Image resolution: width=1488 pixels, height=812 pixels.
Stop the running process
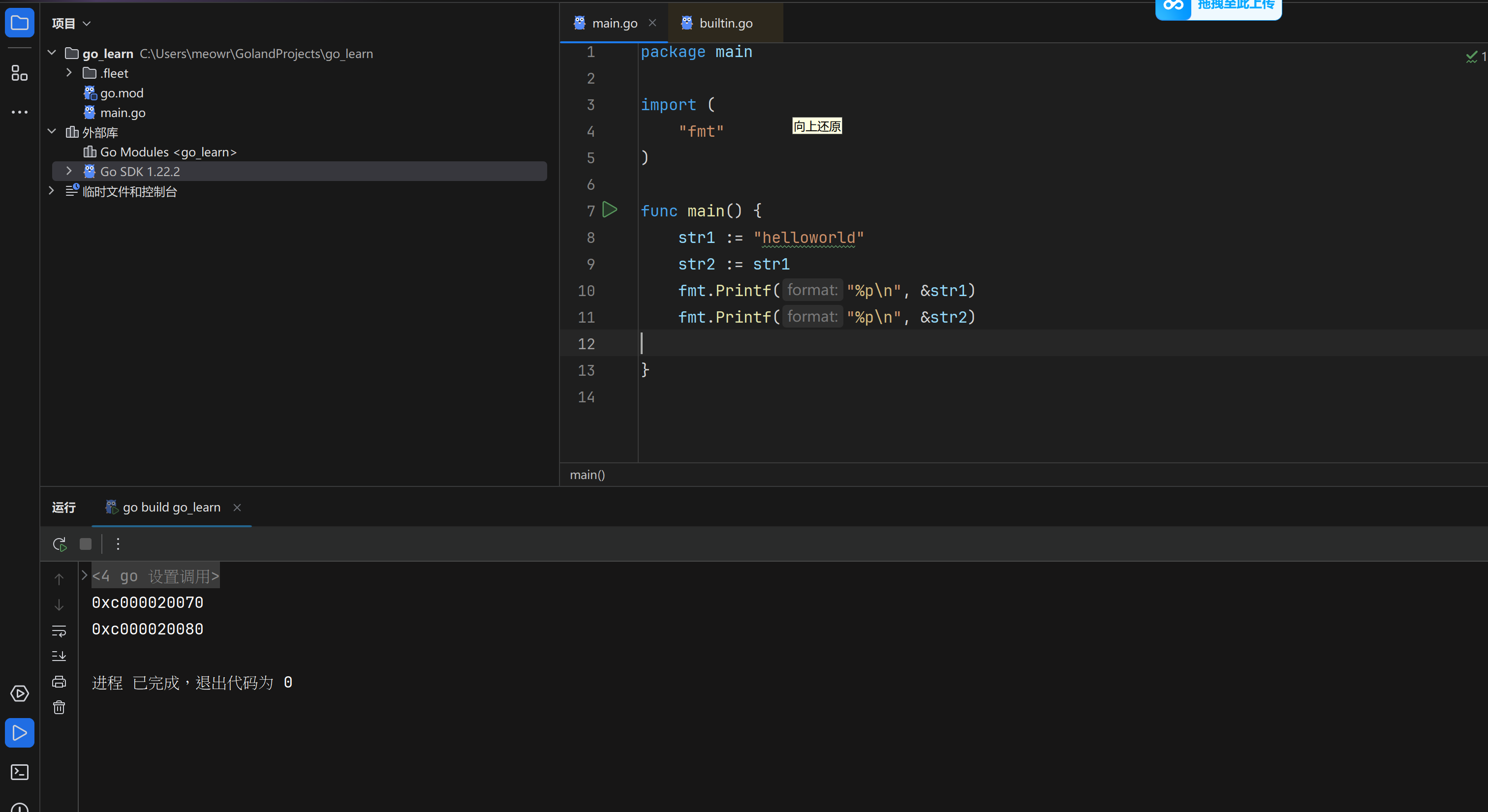tap(86, 544)
